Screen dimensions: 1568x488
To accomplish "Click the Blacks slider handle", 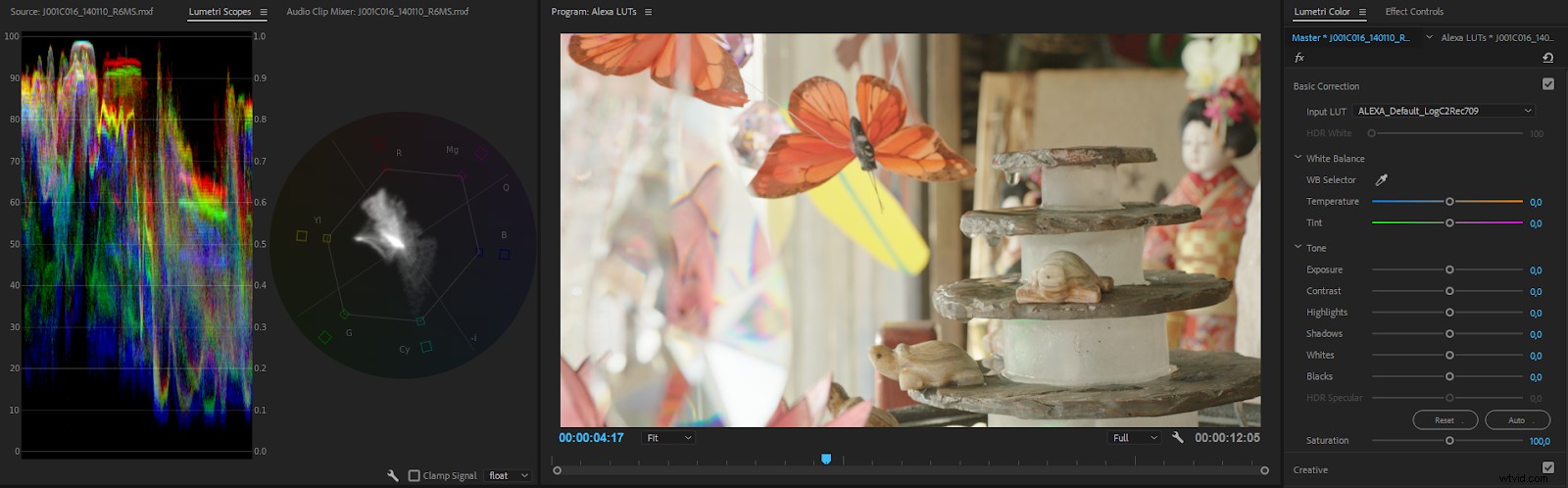I will pyautogui.click(x=1449, y=376).
